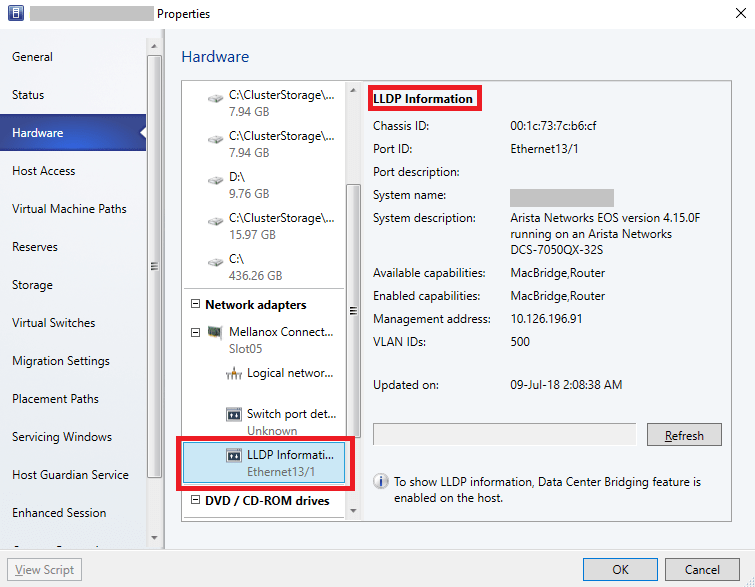Expand the DVD / CD-ROM drives section

point(195,501)
